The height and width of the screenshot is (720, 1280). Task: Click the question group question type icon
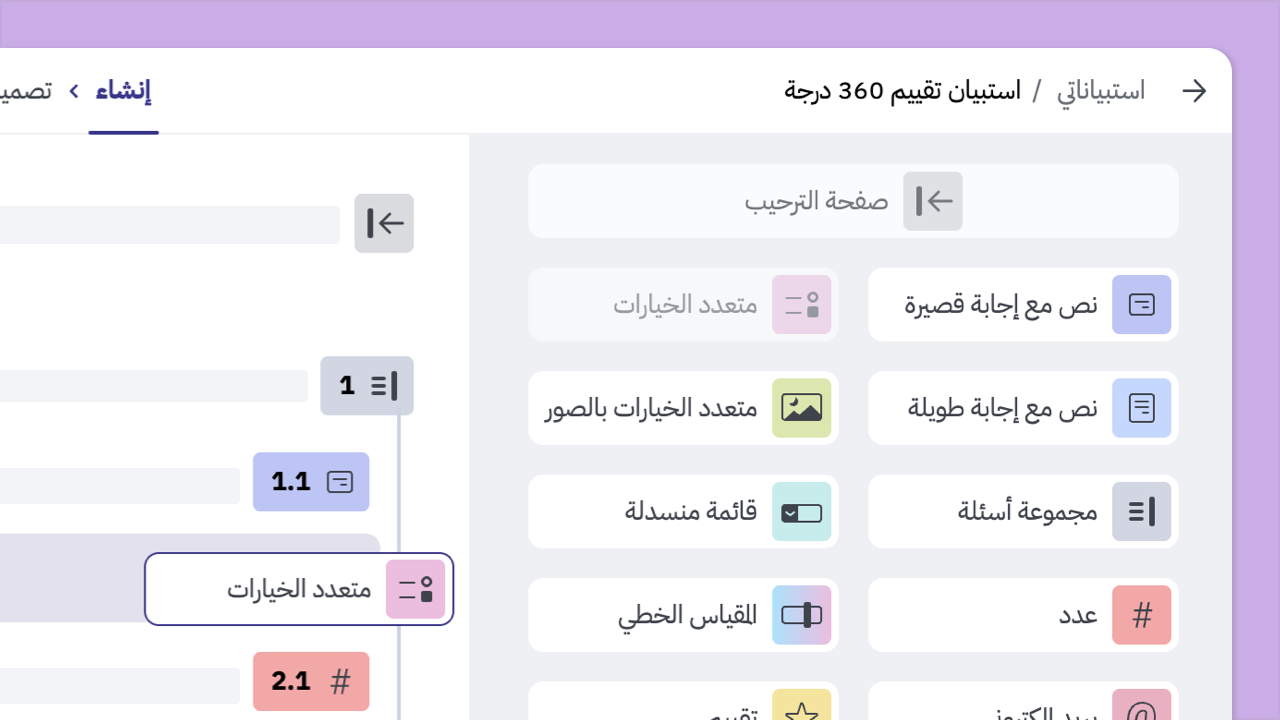click(x=1141, y=511)
